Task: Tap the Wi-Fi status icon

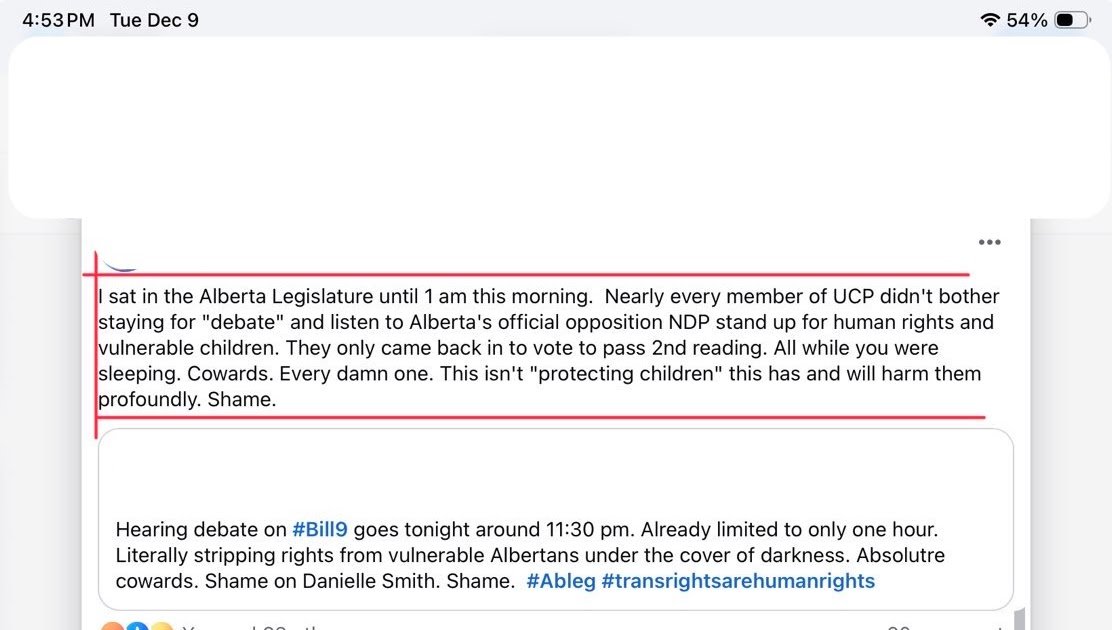Action: click(991, 20)
